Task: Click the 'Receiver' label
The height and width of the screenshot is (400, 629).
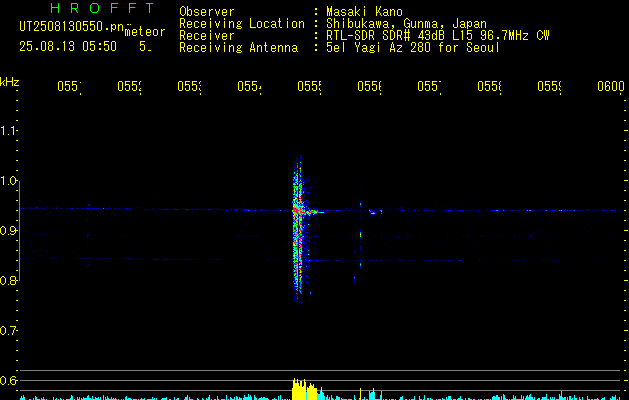Action: [207, 36]
